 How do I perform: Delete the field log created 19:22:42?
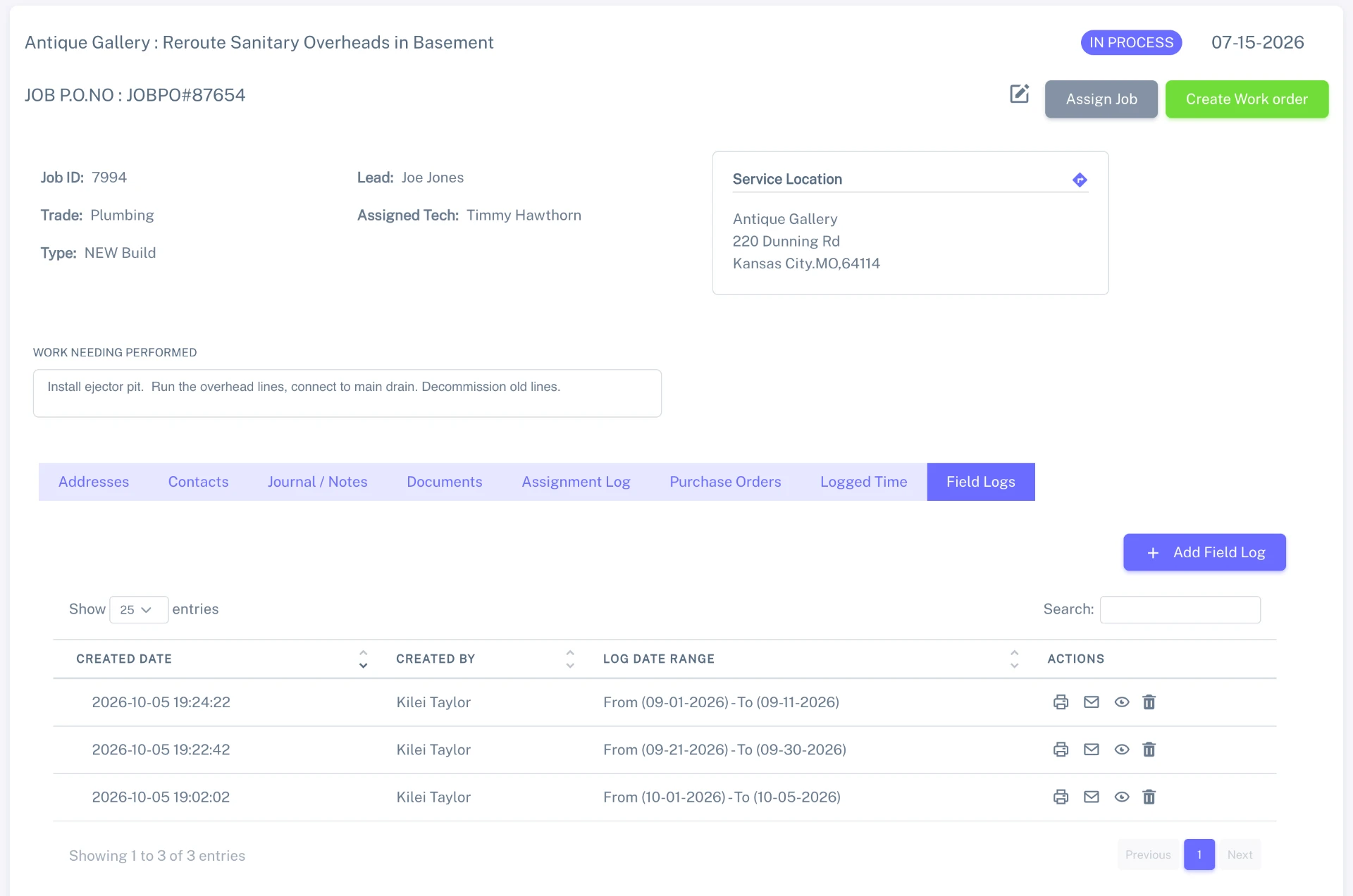(x=1149, y=749)
